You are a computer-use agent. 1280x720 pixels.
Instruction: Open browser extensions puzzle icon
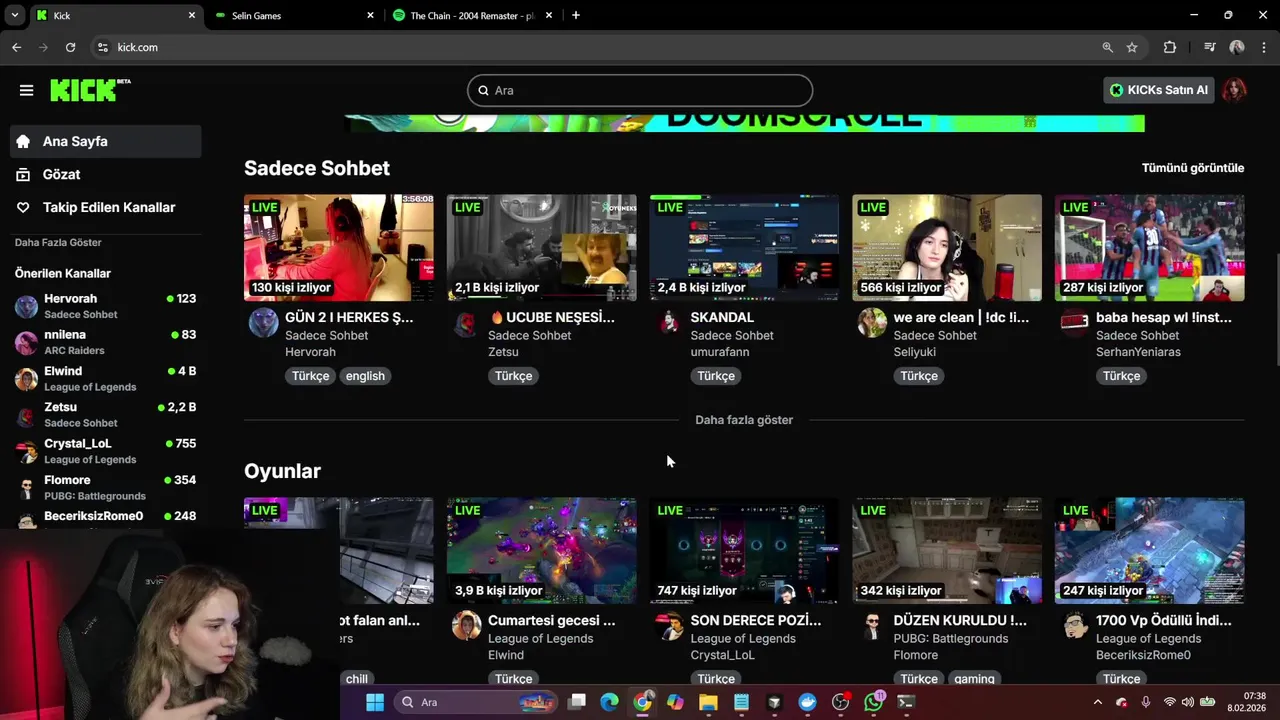click(1170, 47)
